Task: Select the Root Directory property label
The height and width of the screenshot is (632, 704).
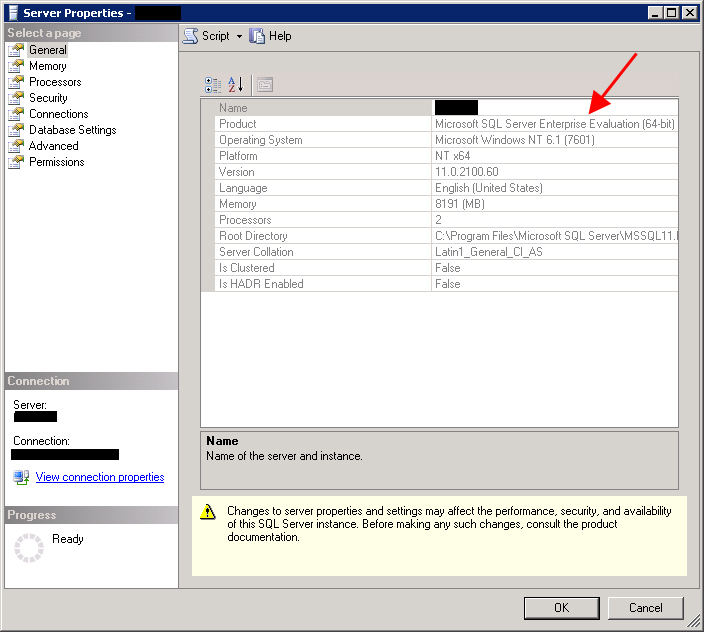Action: point(253,236)
